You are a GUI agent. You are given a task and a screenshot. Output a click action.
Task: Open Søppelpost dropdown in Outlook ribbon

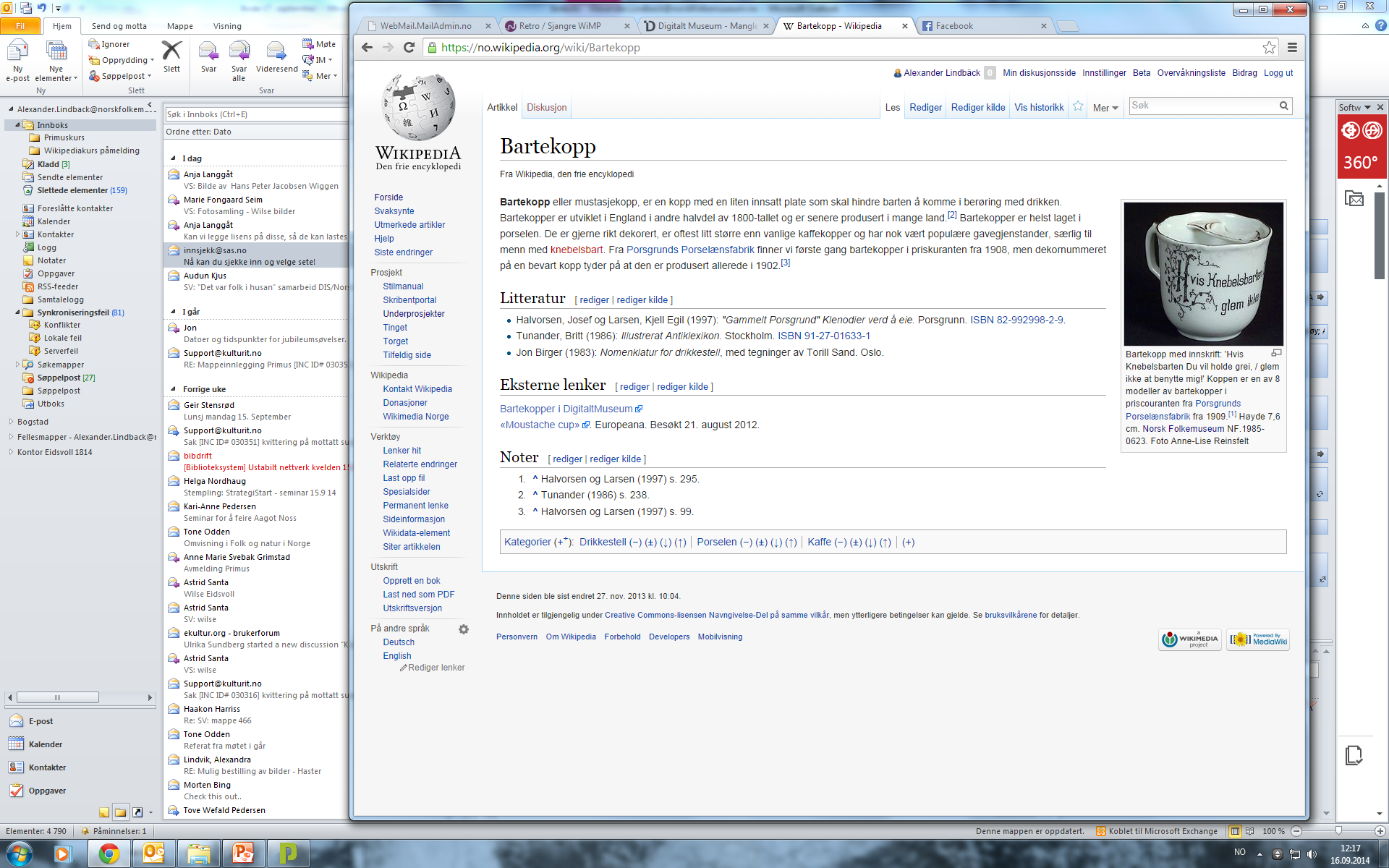click(x=120, y=76)
